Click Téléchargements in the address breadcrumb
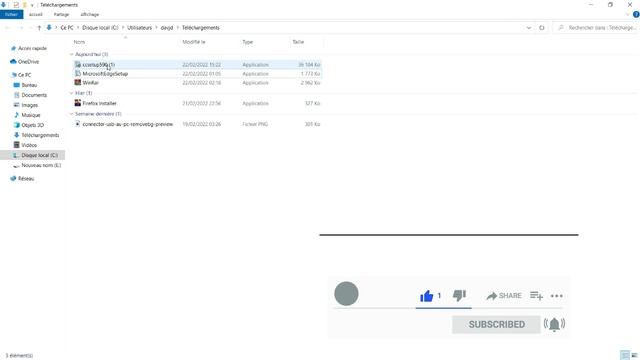This screenshot has height=360, width=640. tap(201, 28)
